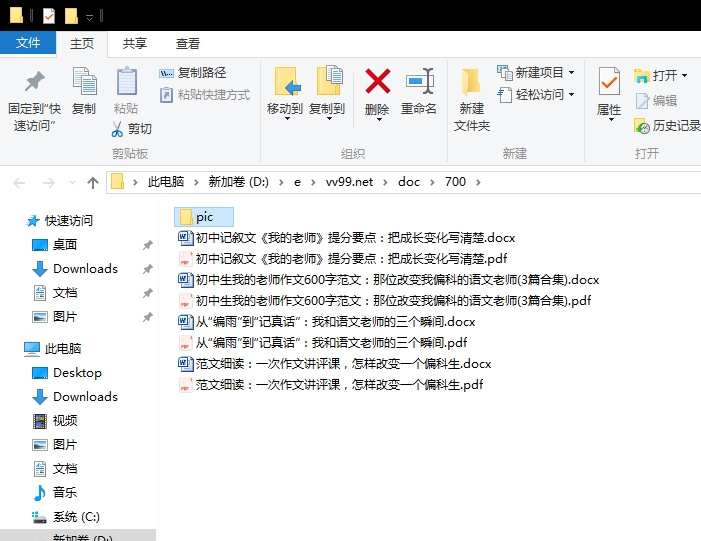Click the Back navigation arrow
The image size is (701, 541).
(x=19, y=182)
